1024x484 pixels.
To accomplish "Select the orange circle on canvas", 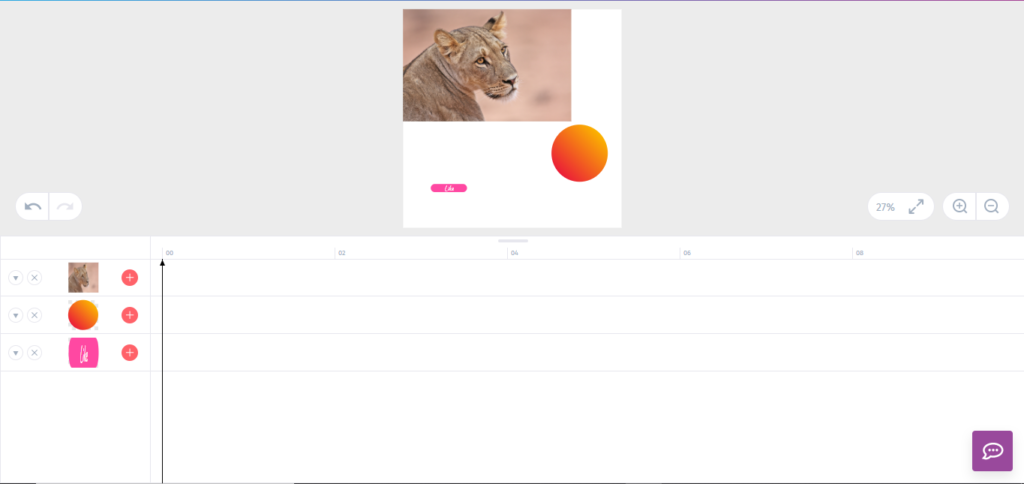I will [x=579, y=153].
